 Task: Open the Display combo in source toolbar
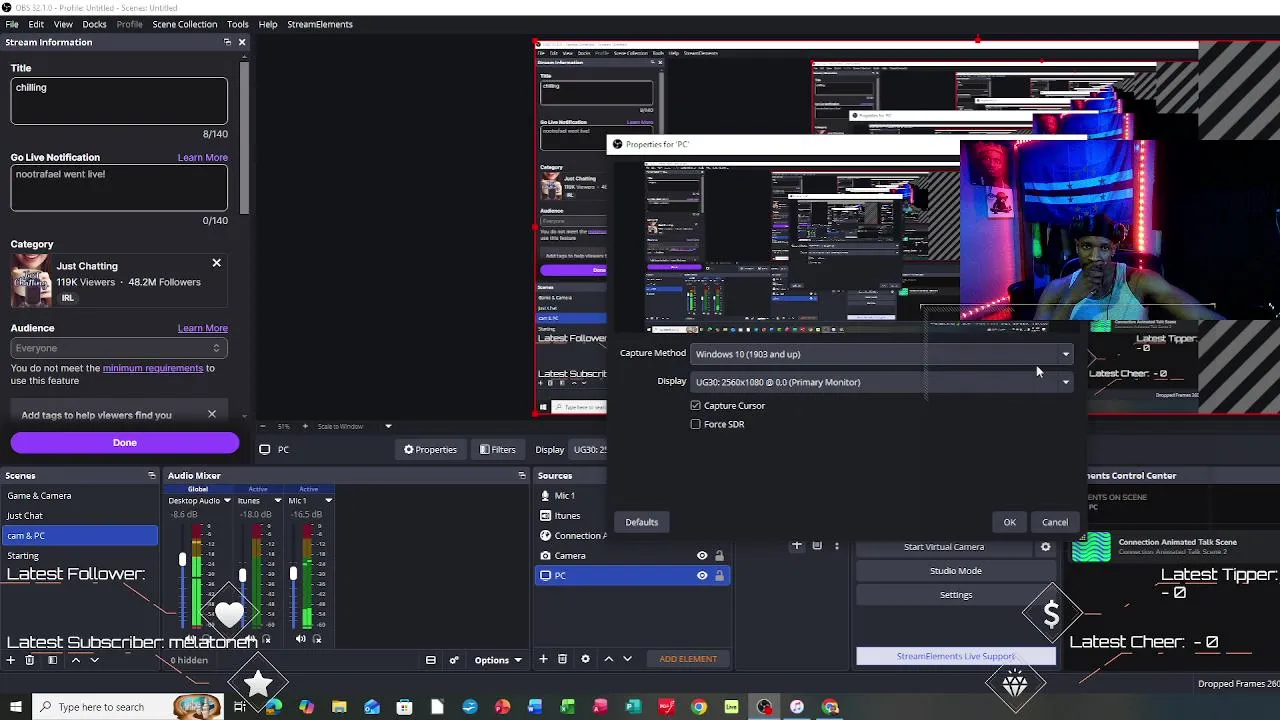pos(589,450)
